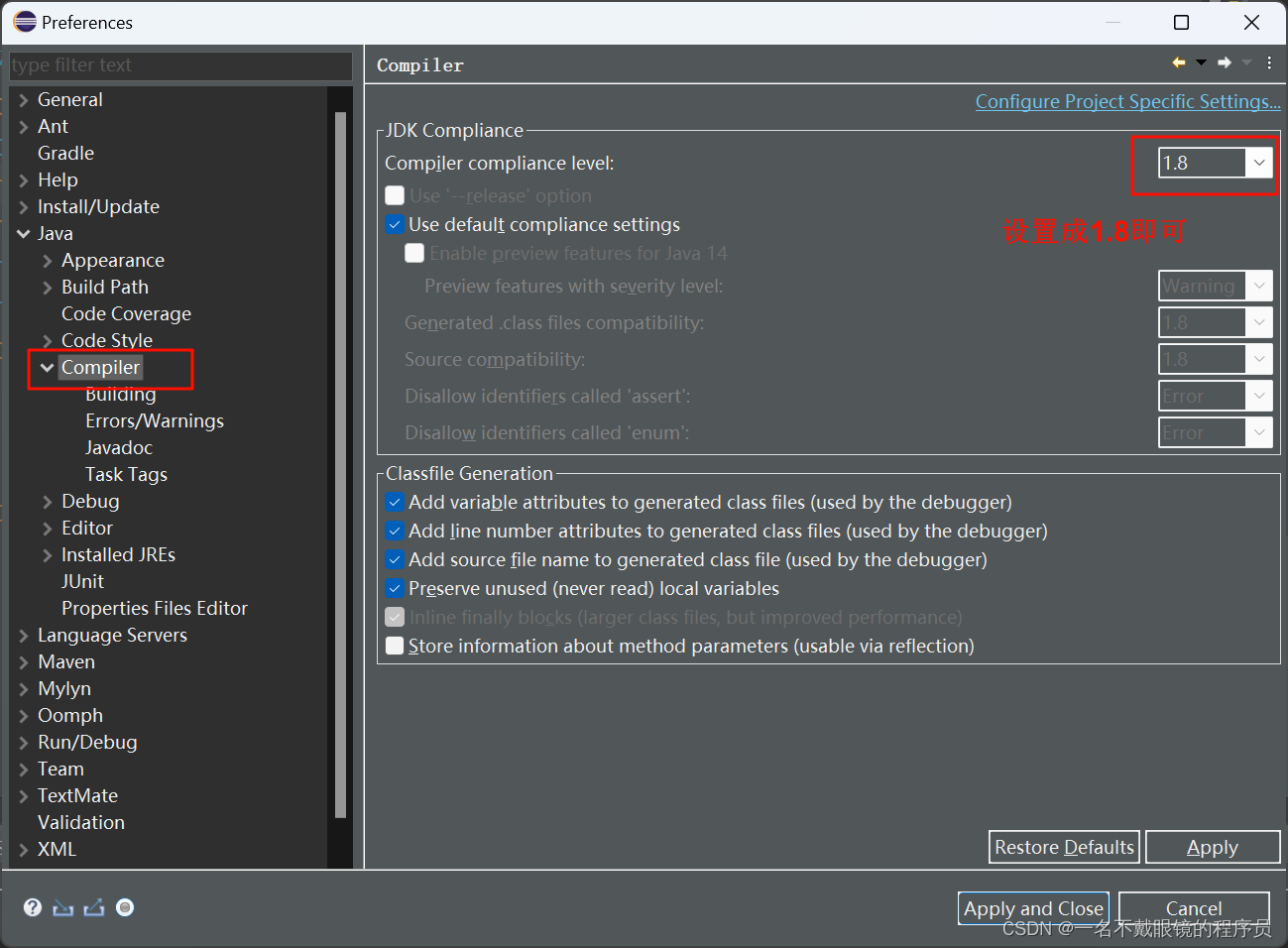Click the Use '--release' option checkbox
Screen dimensions: 1288x948
click(x=395, y=195)
